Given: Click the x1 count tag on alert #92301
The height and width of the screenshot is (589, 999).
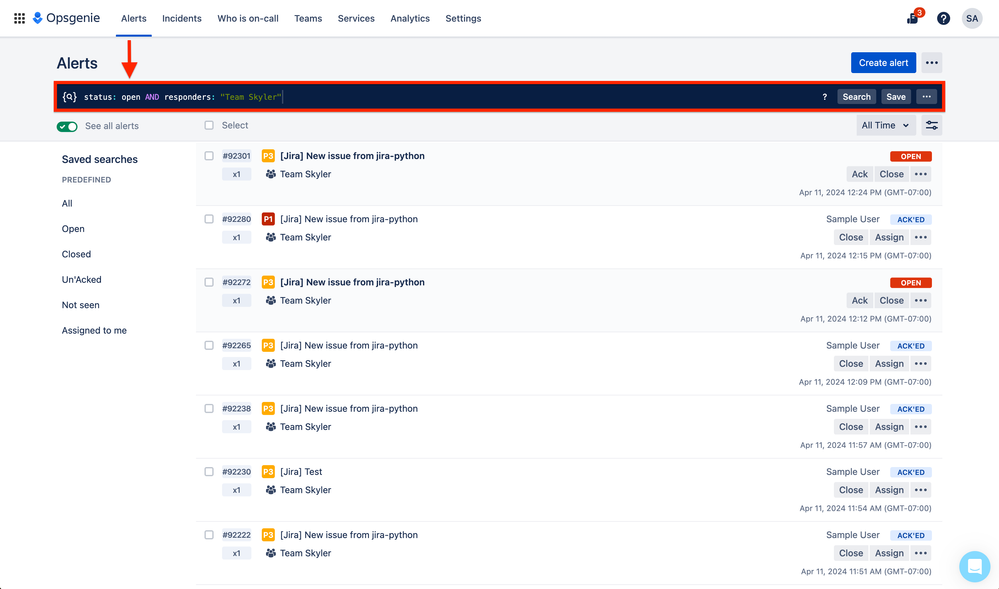Looking at the screenshot, I should [236, 174].
